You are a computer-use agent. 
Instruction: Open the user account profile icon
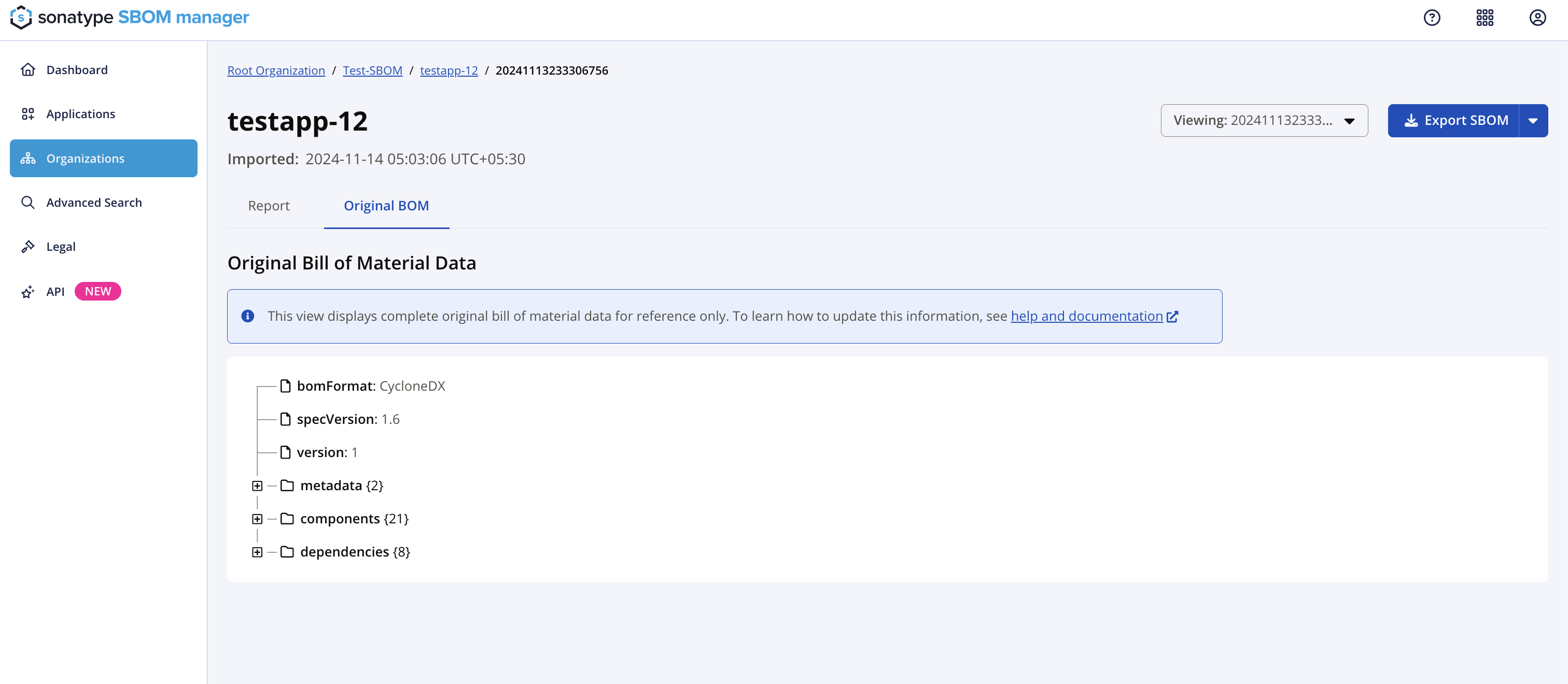click(1537, 18)
